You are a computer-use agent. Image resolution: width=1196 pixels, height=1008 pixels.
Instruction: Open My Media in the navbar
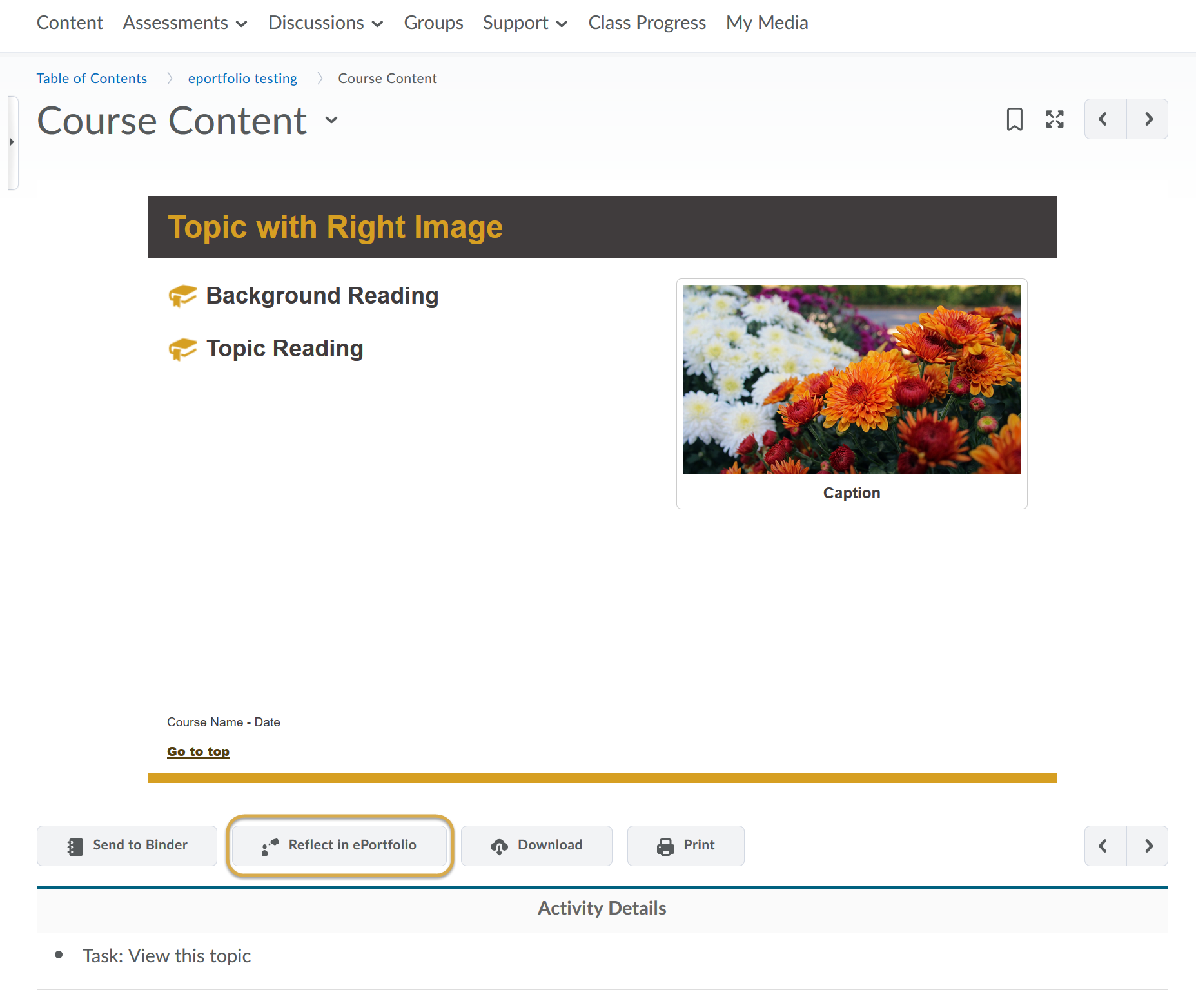[x=767, y=23]
